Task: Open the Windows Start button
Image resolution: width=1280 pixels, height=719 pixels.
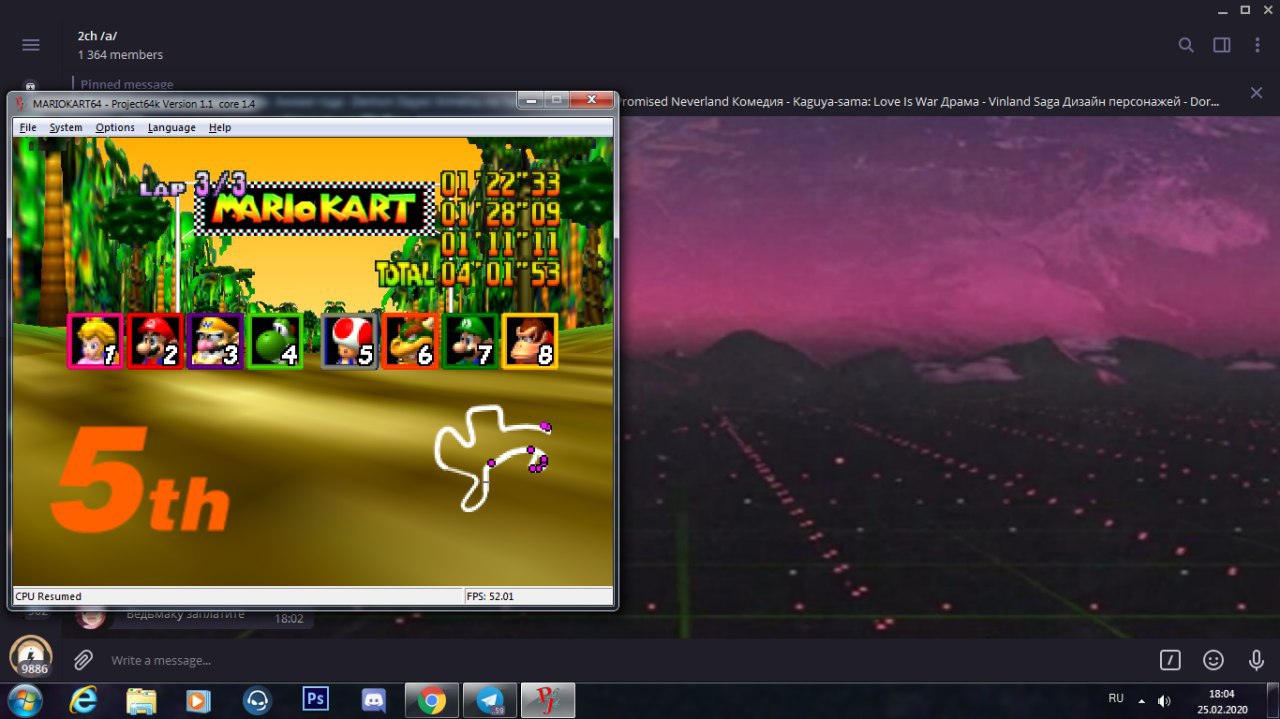Action: click(23, 700)
